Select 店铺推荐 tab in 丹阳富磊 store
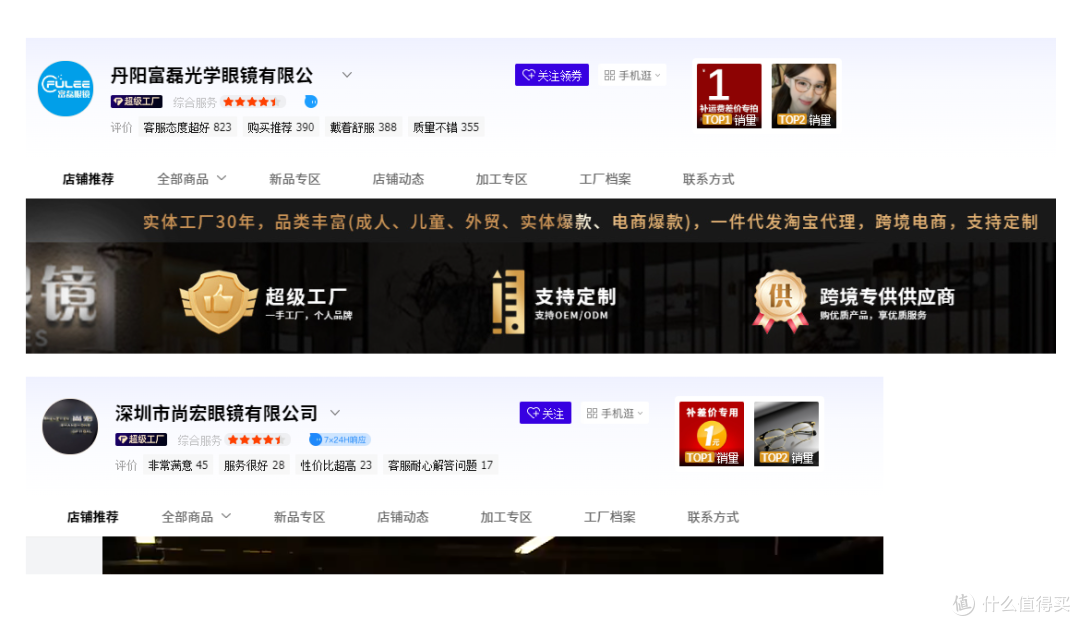 88,179
